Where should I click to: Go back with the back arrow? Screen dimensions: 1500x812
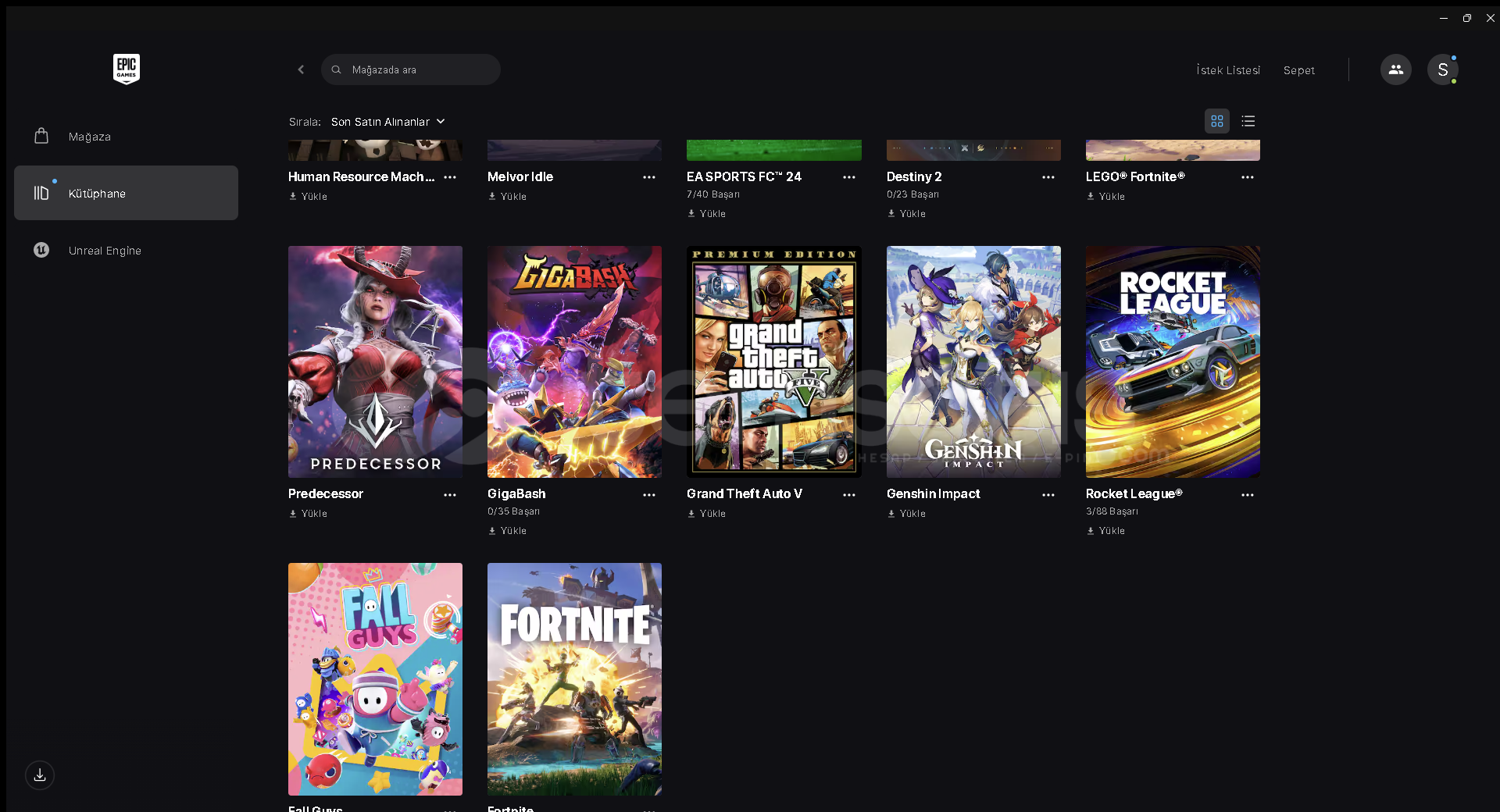pyautogui.click(x=301, y=69)
